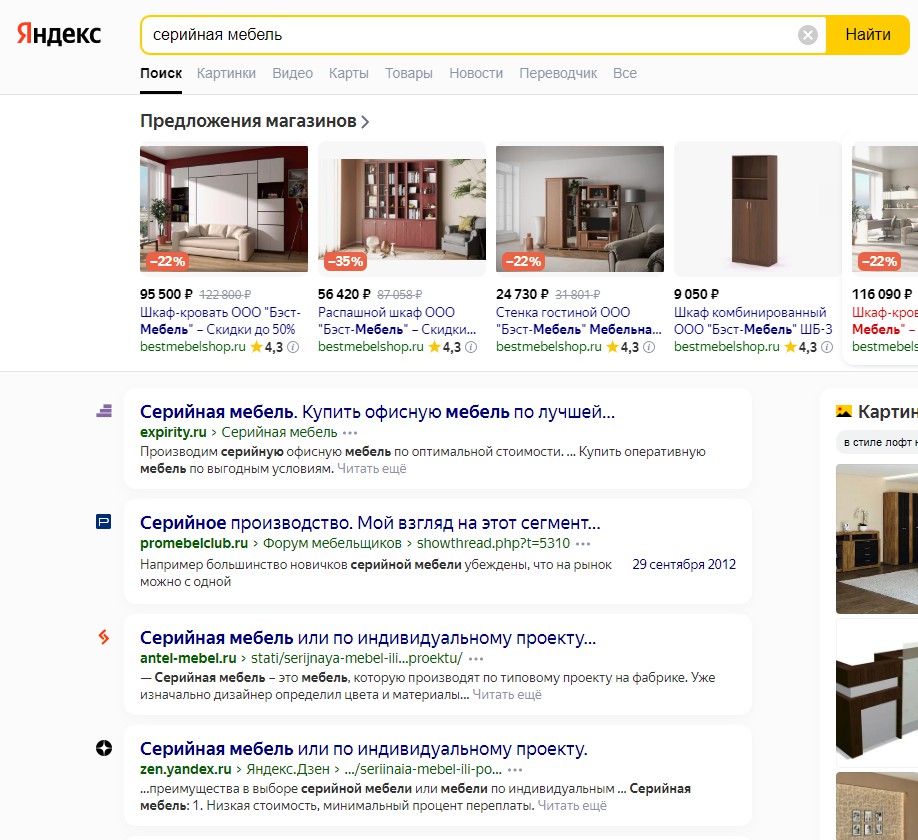Click the zen.yandex.ru site favicon
918x840 pixels.
(x=104, y=748)
